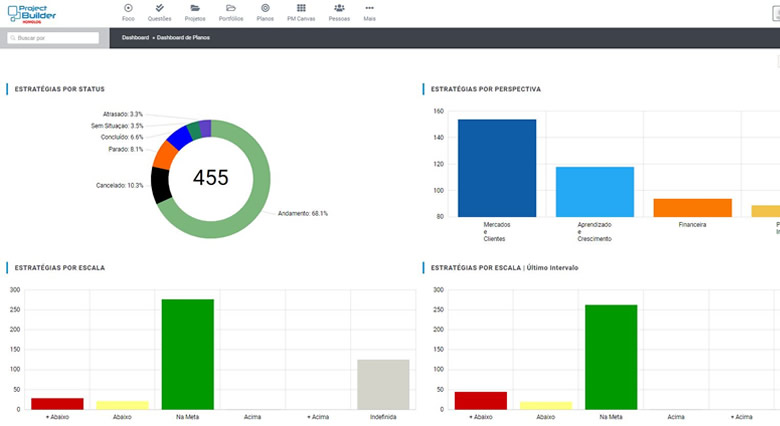Viewport: 780px width, 426px height.
Task: Click the orange Parado donut segment
Action: 164,155
